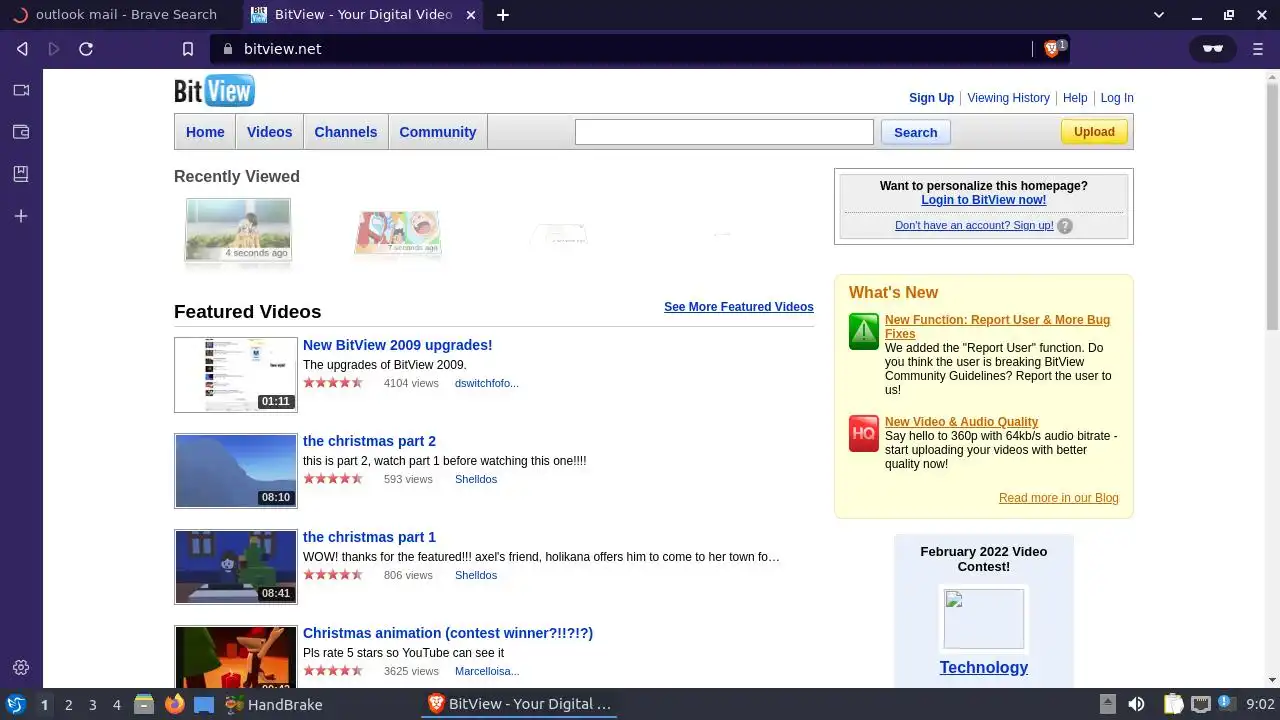This screenshot has width=1280, height=720.
Task: Switch to workspace 2 in taskbar
Action: click(69, 704)
